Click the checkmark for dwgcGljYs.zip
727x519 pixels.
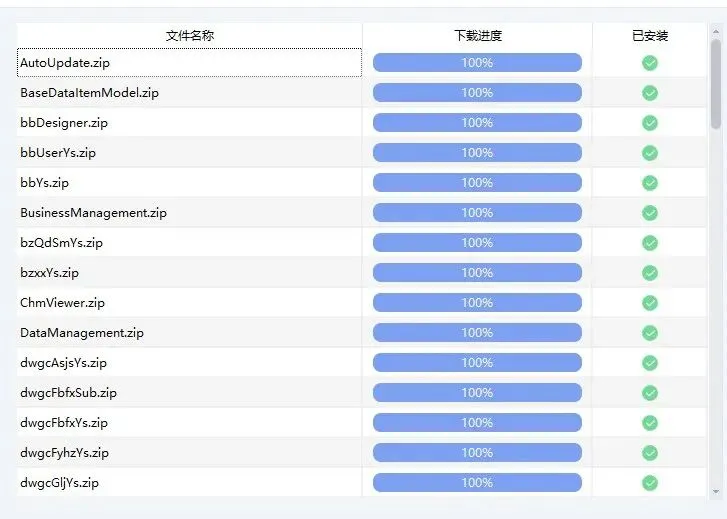(650, 483)
